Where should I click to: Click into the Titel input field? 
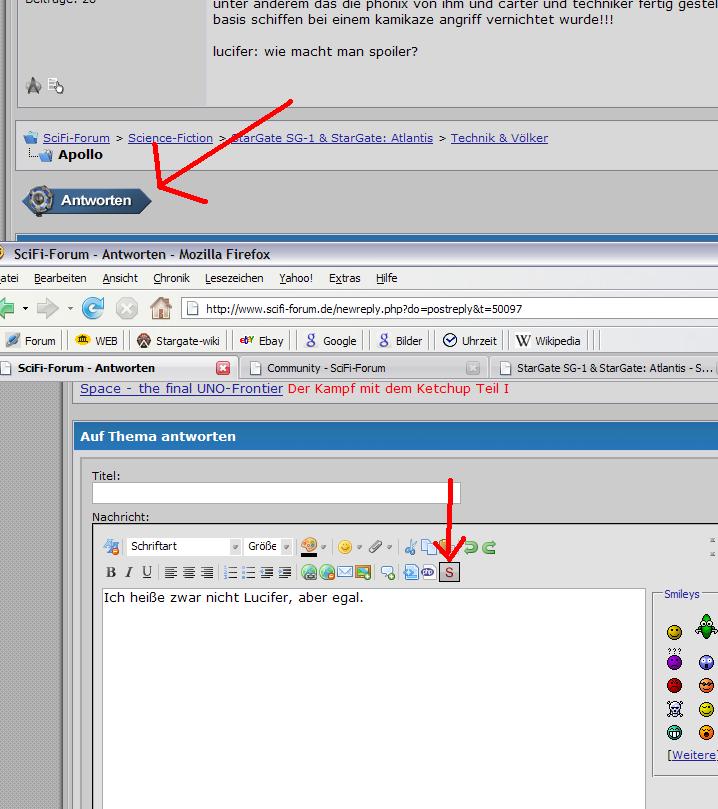click(x=275, y=493)
